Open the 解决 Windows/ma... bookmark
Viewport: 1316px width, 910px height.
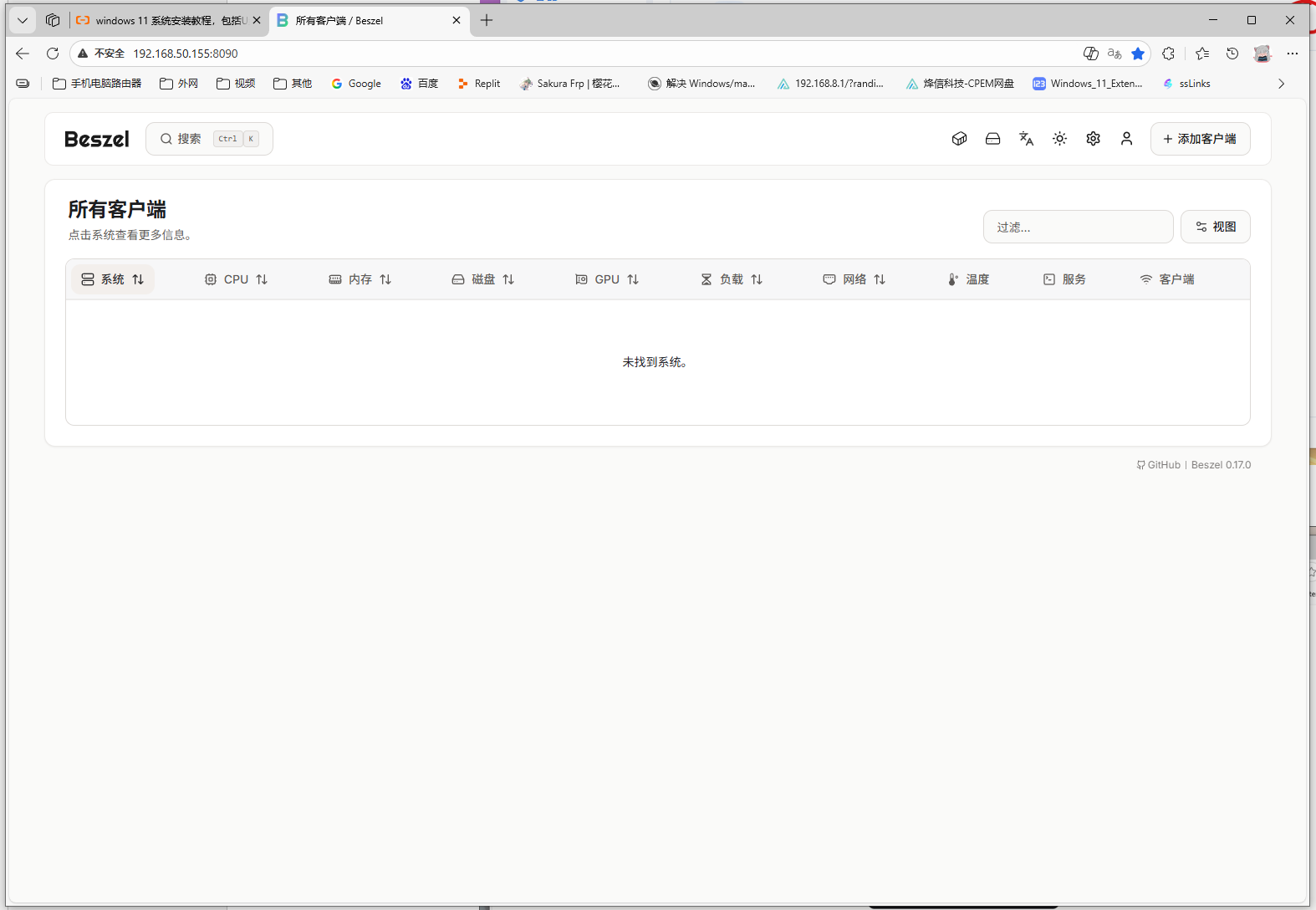point(701,84)
